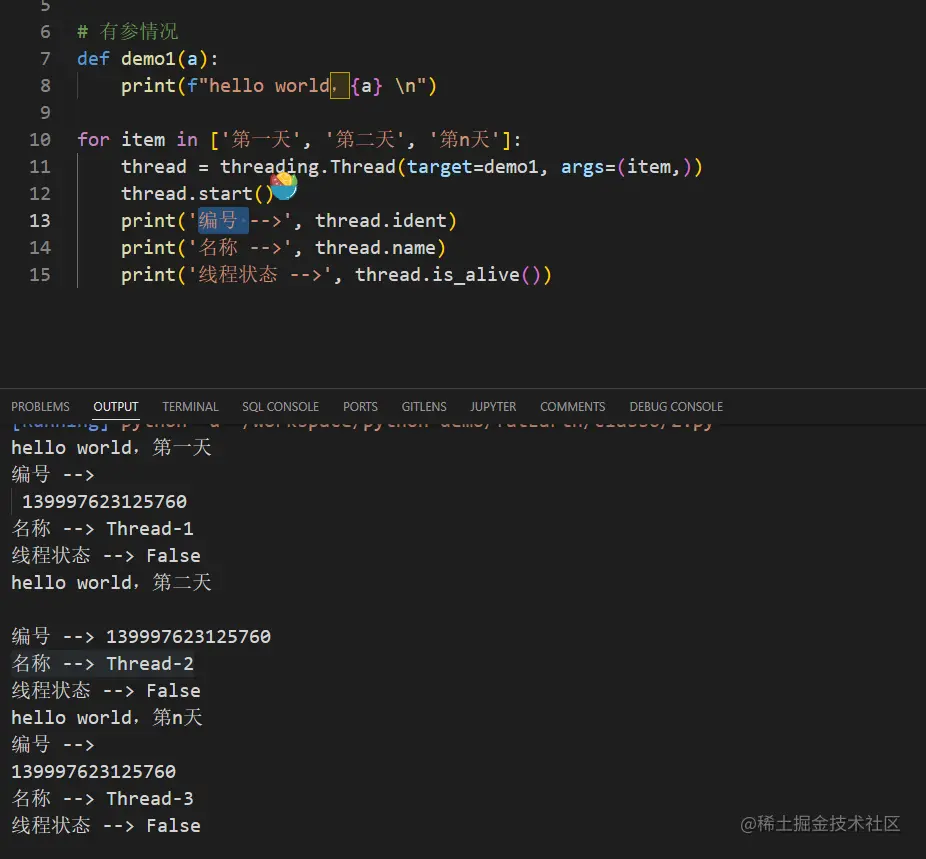
Task: Open the DEBUG CONSOLE tab
Action: [x=676, y=407]
